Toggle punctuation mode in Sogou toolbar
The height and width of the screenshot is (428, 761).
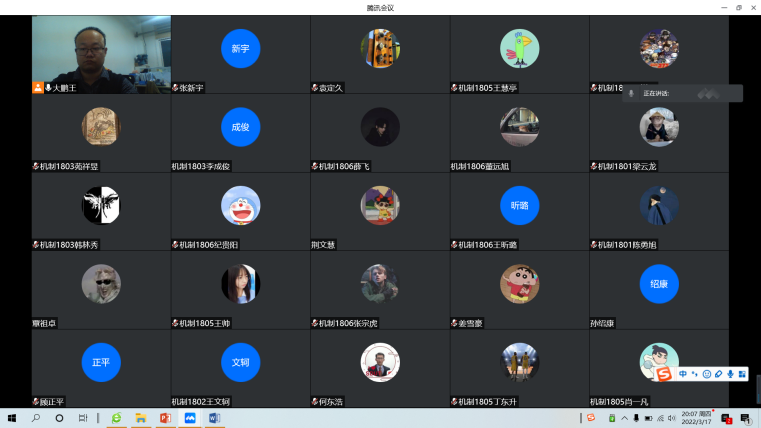(694, 374)
